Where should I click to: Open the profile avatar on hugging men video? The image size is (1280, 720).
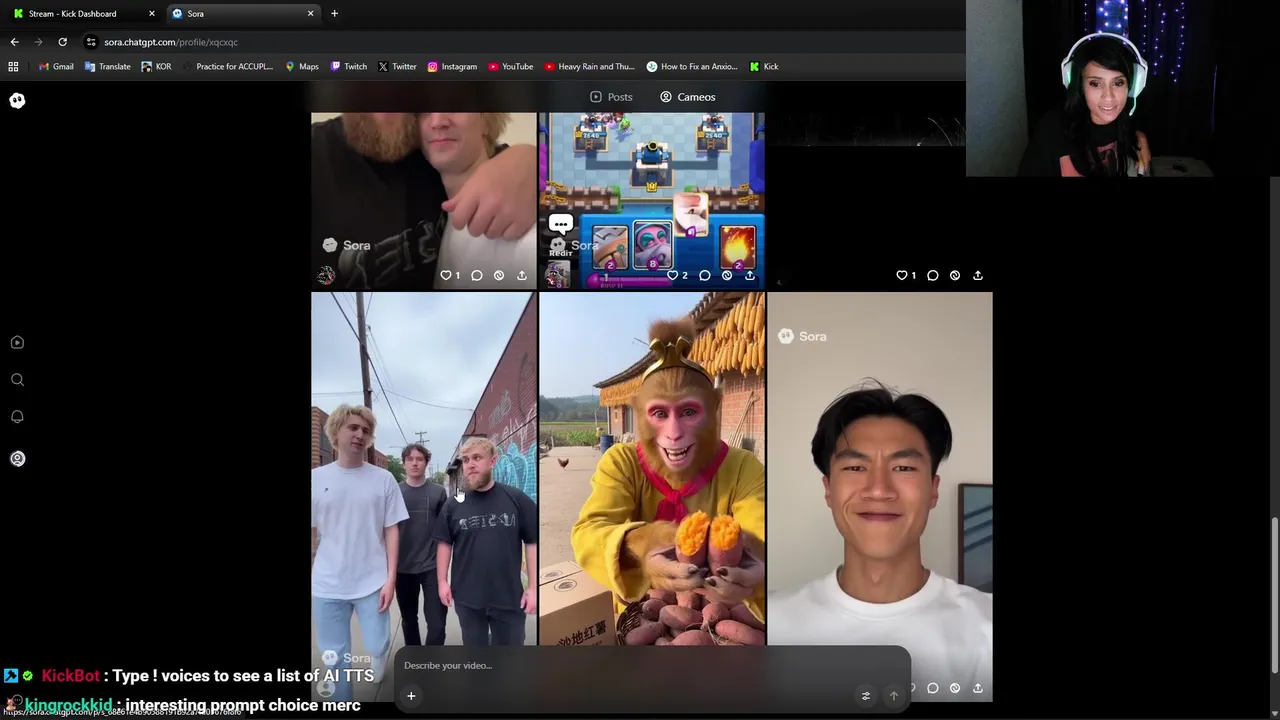(x=326, y=275)
